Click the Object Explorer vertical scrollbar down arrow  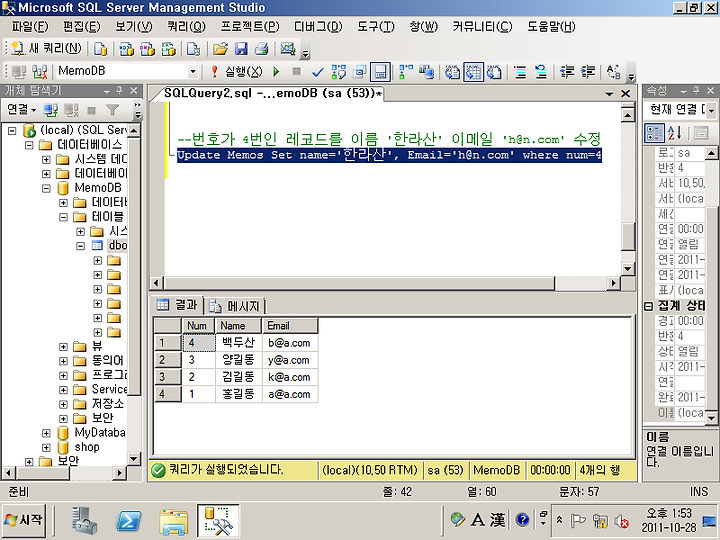tap(134, 458)
